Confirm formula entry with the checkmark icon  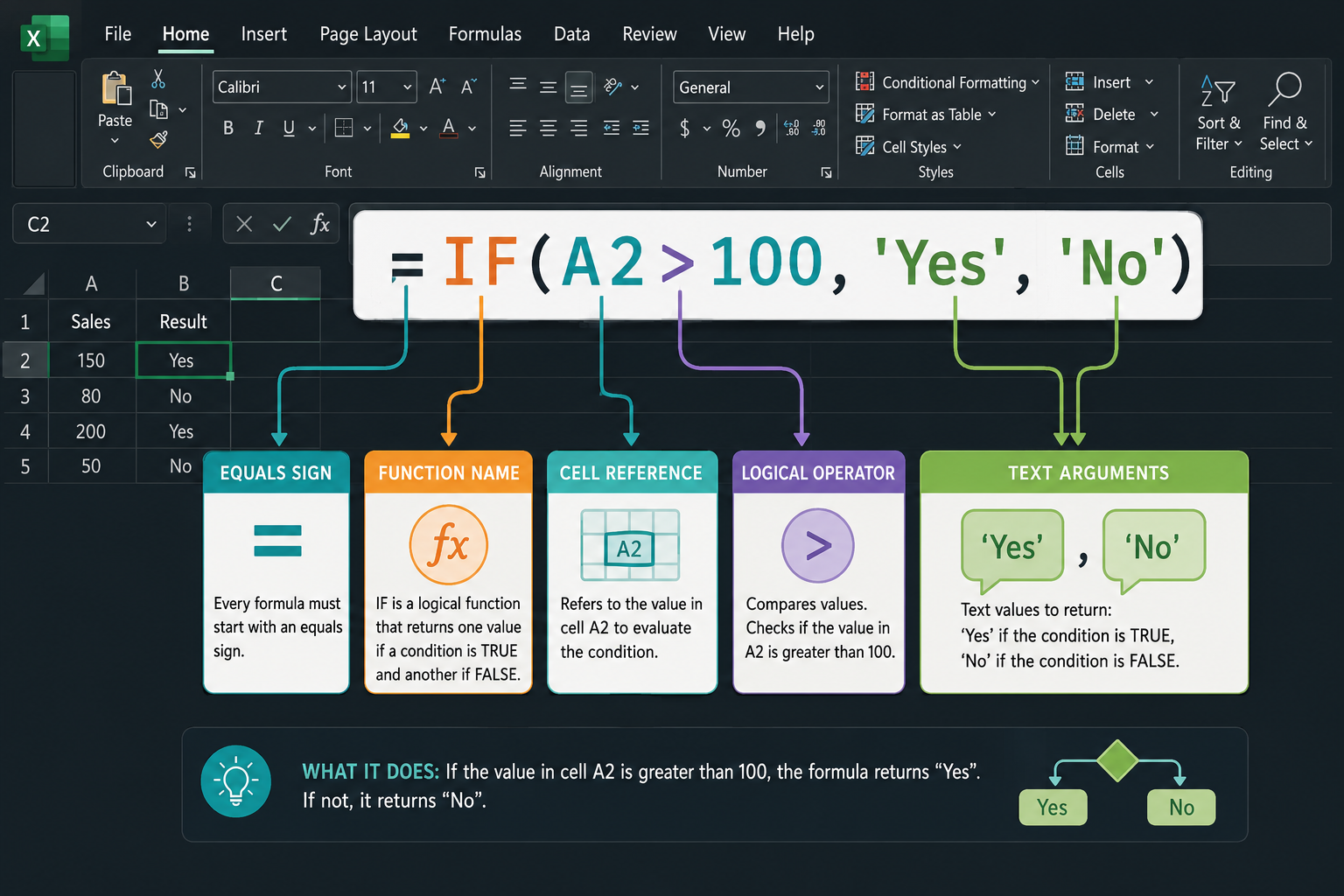pos(282,224)
